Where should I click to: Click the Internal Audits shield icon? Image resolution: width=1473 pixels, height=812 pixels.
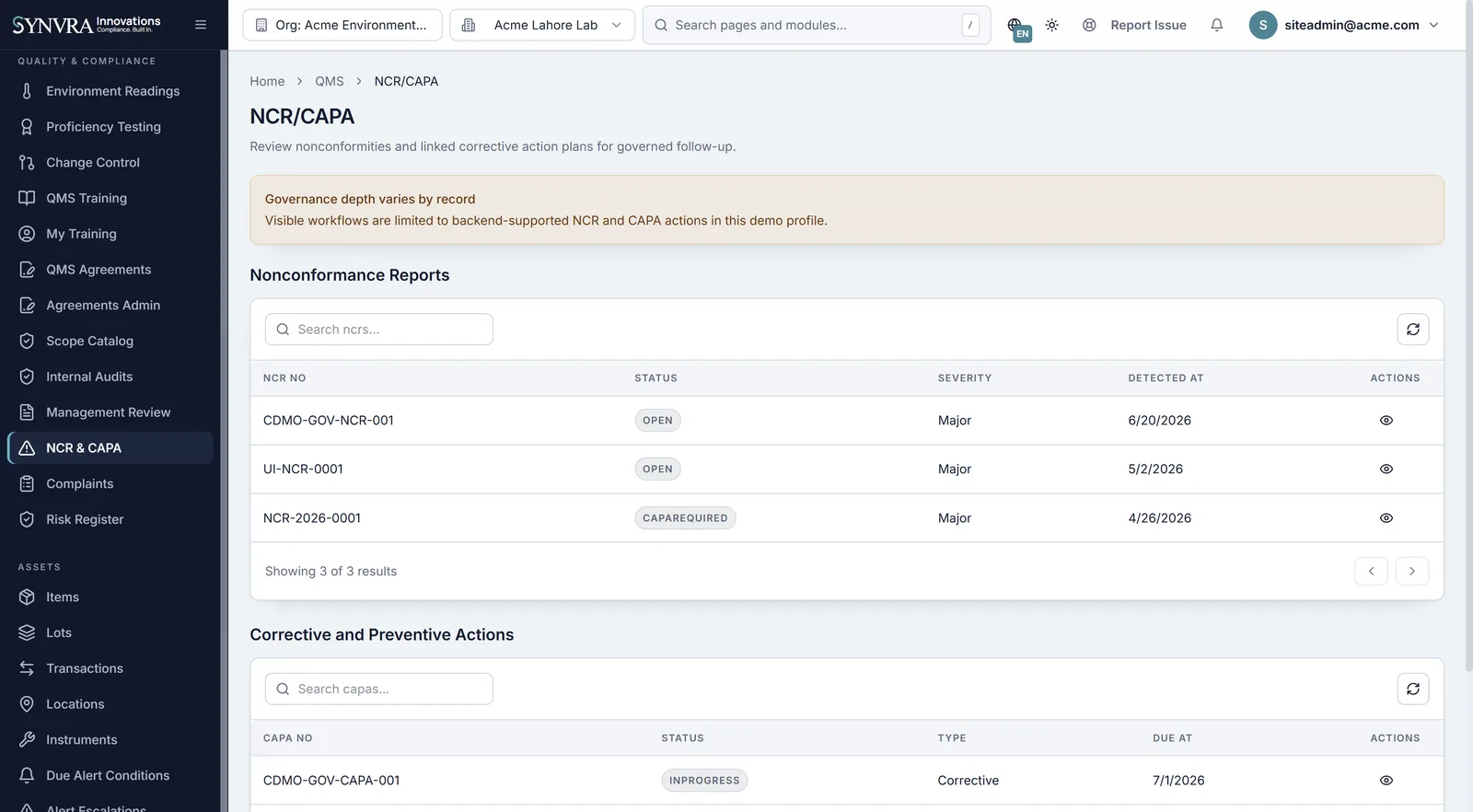[27, 377]
